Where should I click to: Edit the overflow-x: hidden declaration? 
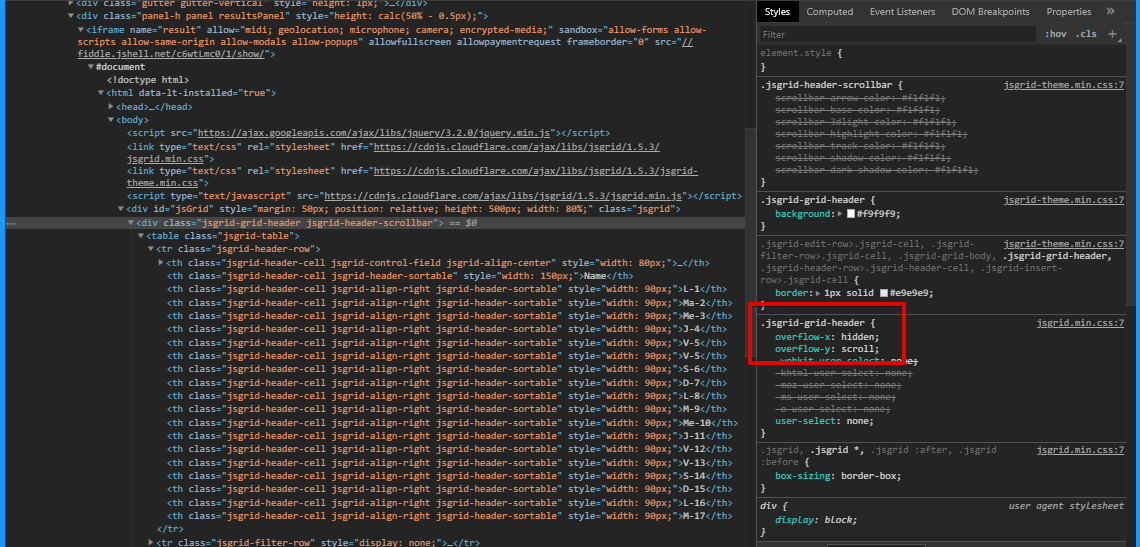click(827, 337)
